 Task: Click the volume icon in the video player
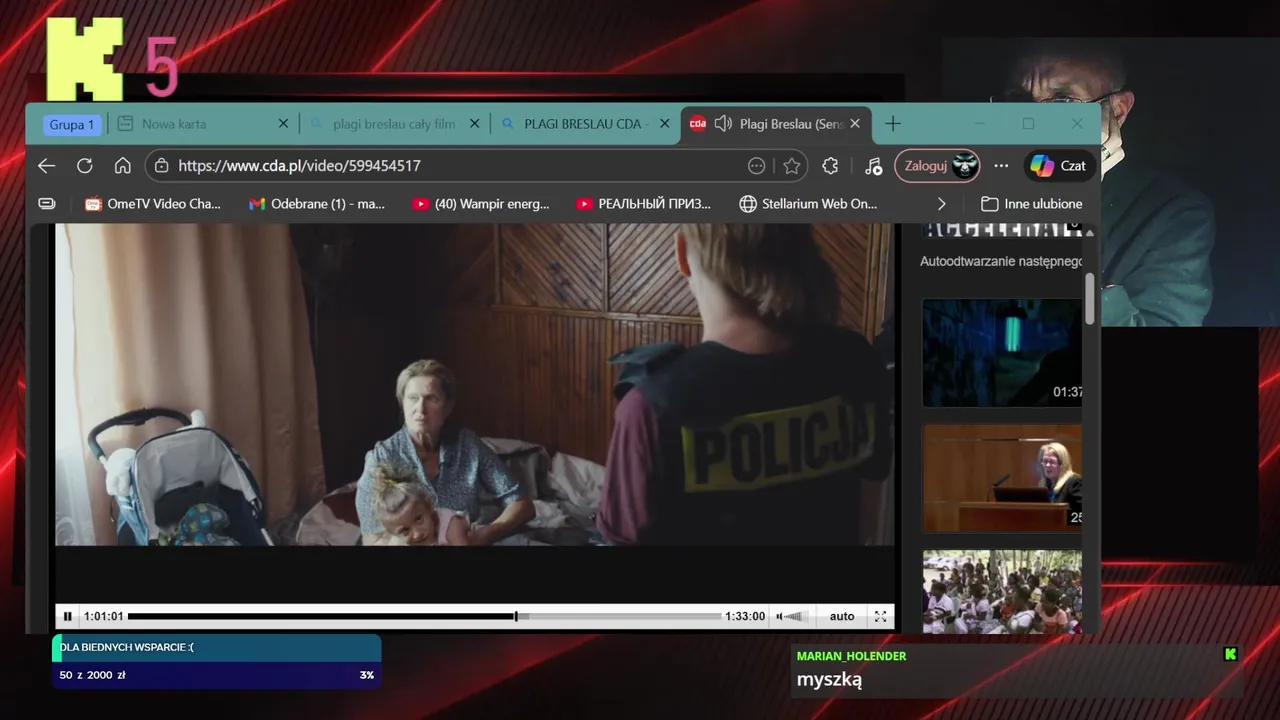779,616
